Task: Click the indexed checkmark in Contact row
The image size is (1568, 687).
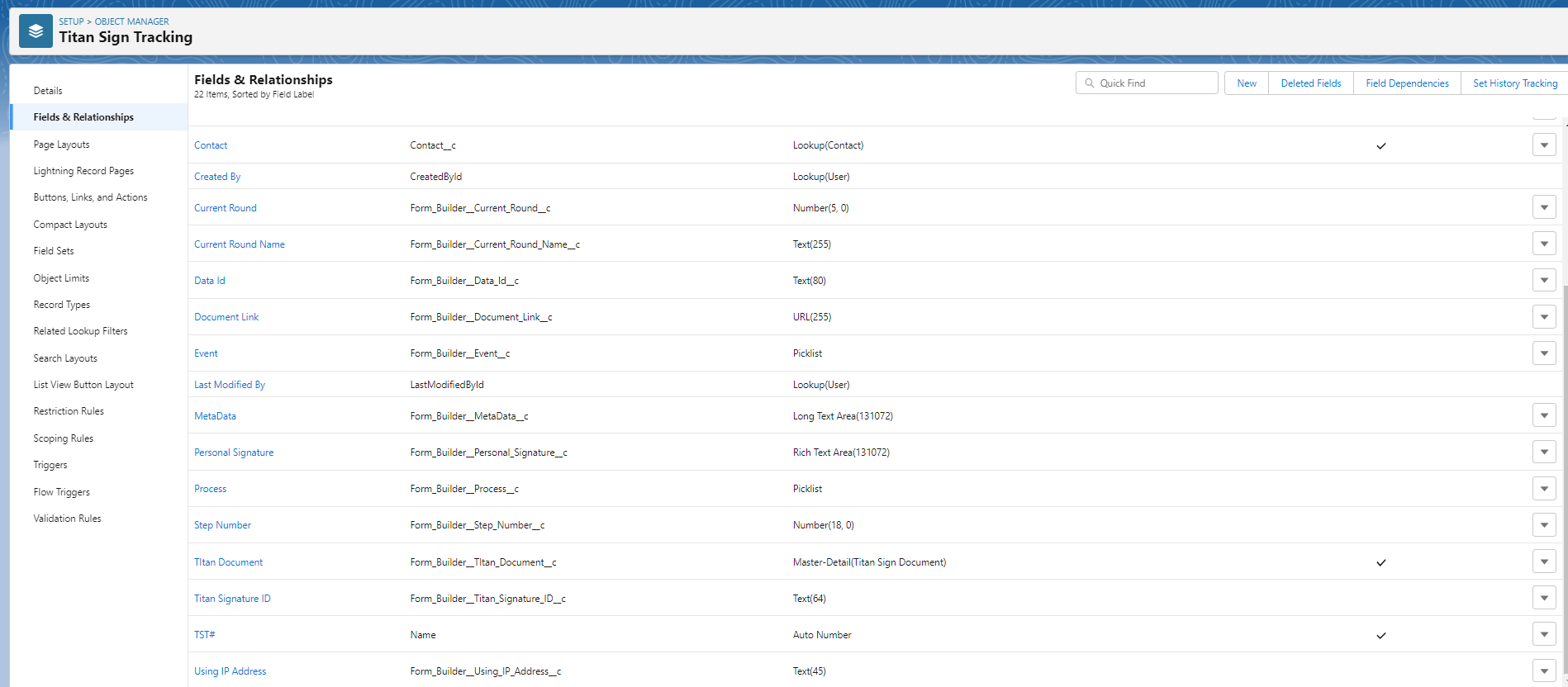Action: (1380, 146)
